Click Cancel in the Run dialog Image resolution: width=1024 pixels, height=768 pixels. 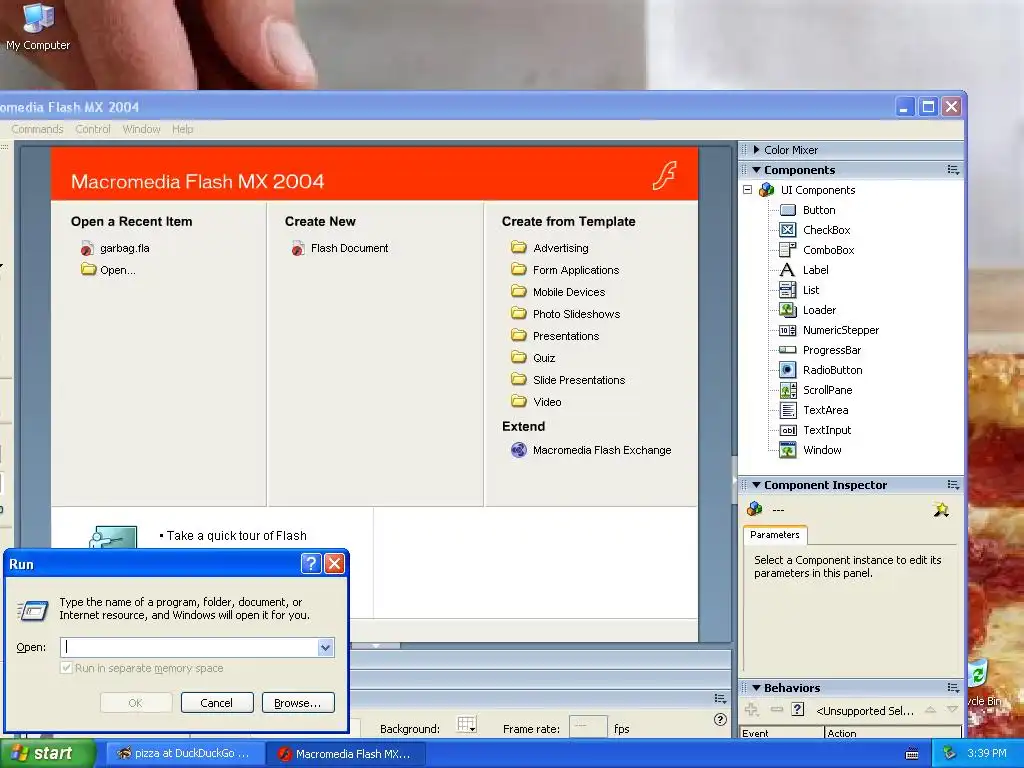[217, 703]
